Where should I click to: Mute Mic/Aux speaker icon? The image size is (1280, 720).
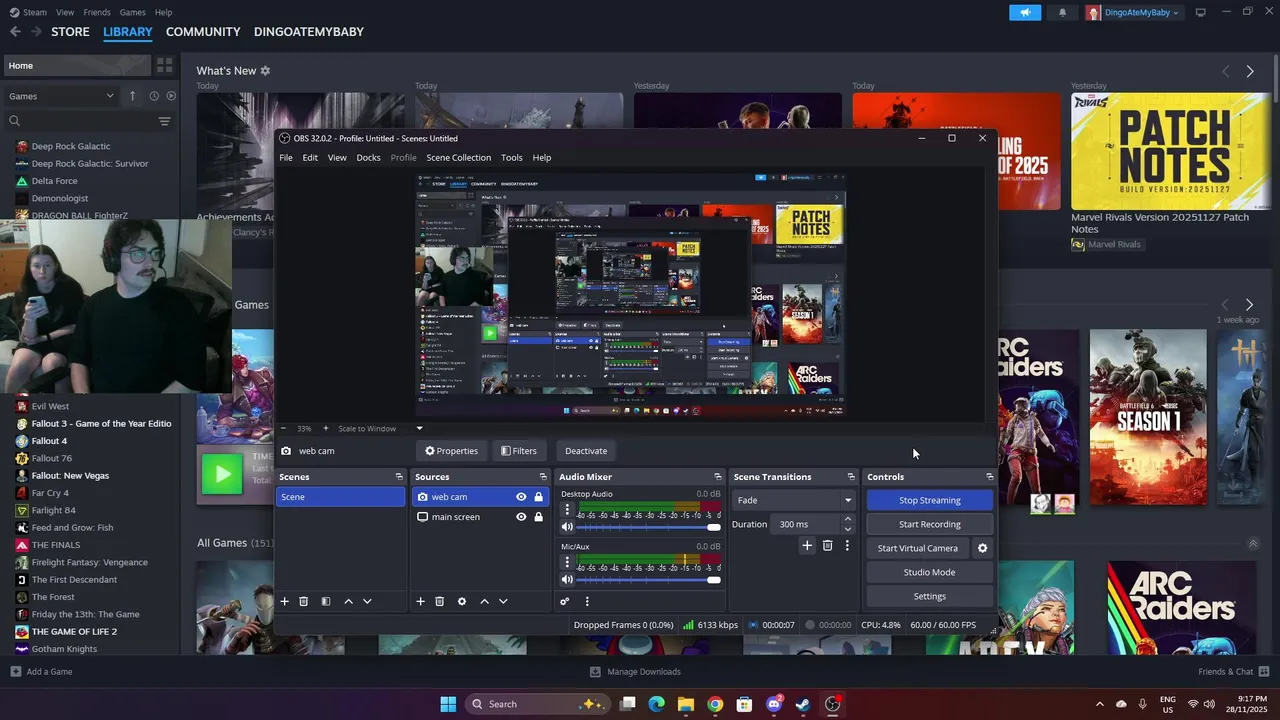pyautogui.click(x=567, y=579)
